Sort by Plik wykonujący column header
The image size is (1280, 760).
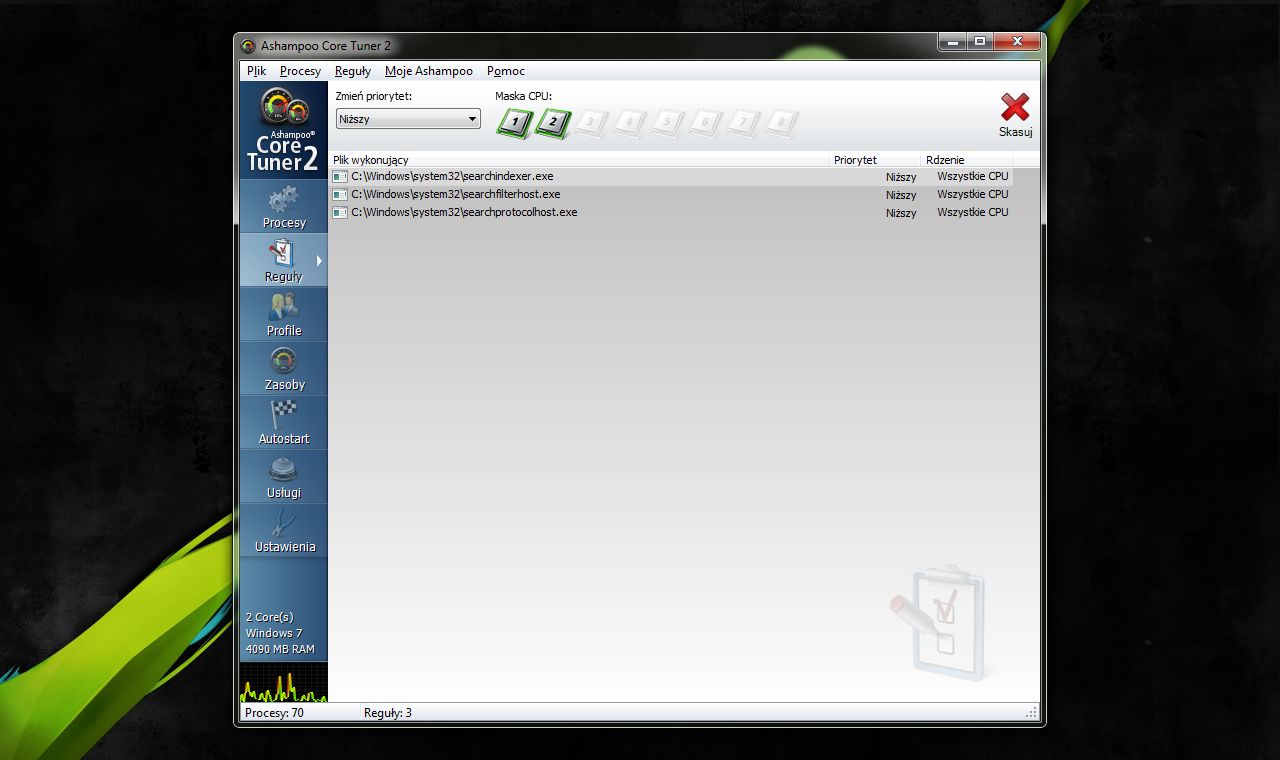pyautogui.click(x=579, y=160)
